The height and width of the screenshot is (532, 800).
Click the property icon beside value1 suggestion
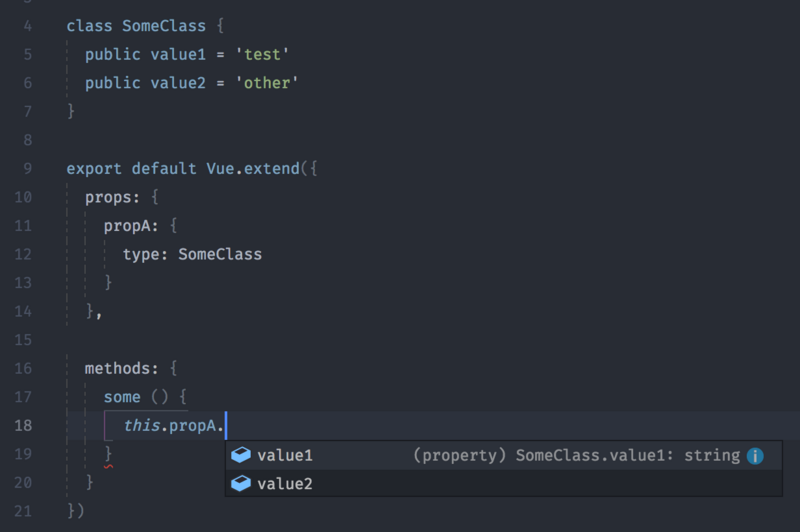pyautogui.click(x=240, y=456)
